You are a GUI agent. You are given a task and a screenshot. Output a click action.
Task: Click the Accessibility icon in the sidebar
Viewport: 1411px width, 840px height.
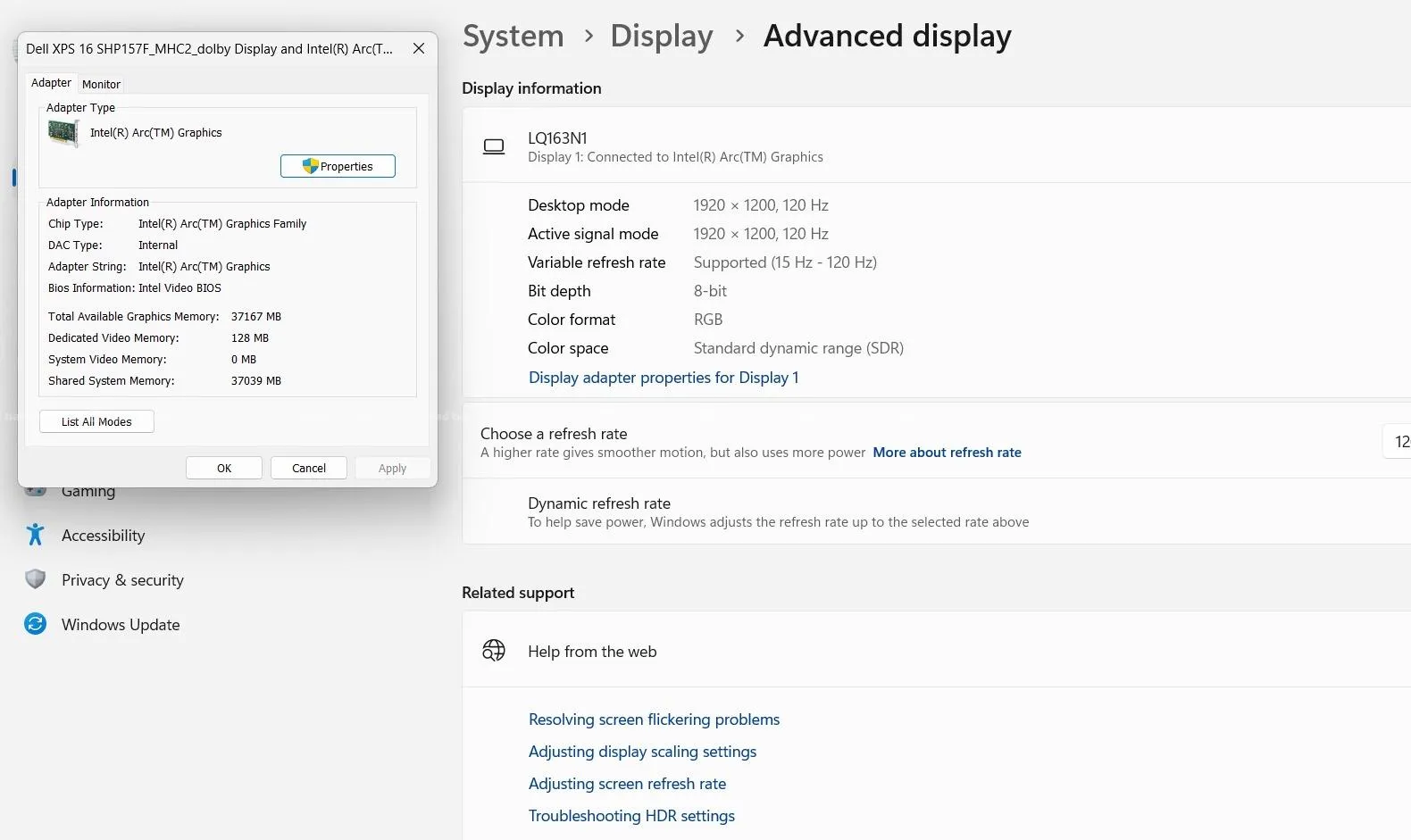[35, 535]
